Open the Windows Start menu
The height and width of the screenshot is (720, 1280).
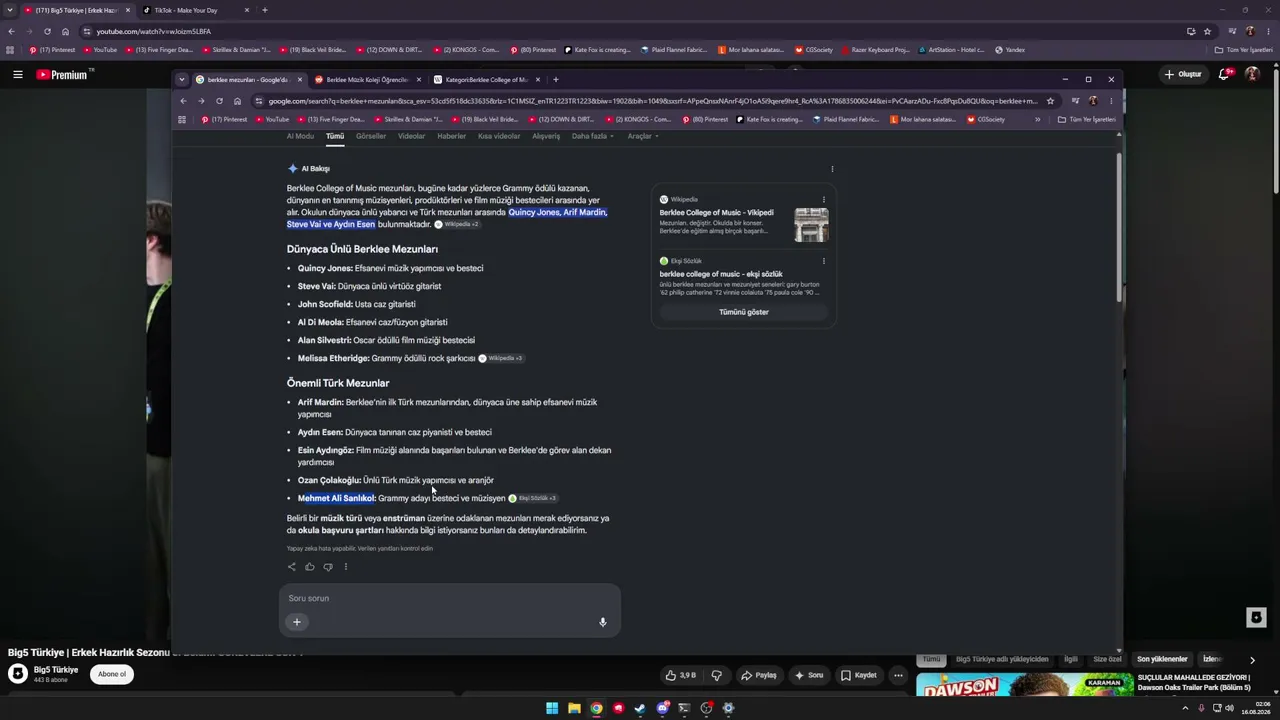click(x=552, y=708)
